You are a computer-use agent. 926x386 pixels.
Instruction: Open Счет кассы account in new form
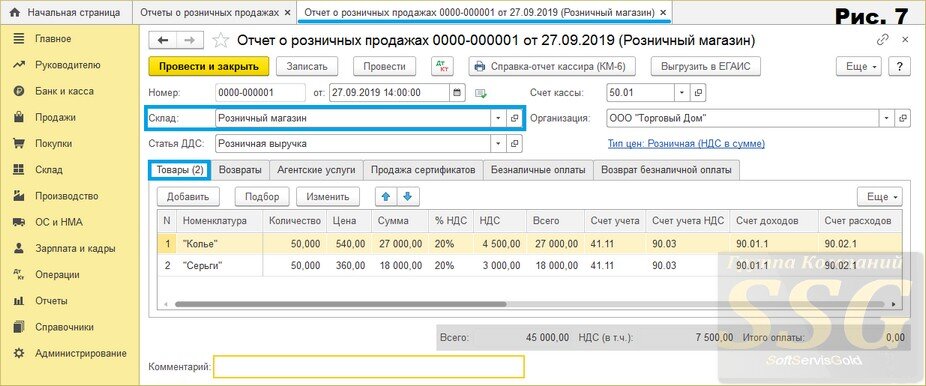point(699,93)
